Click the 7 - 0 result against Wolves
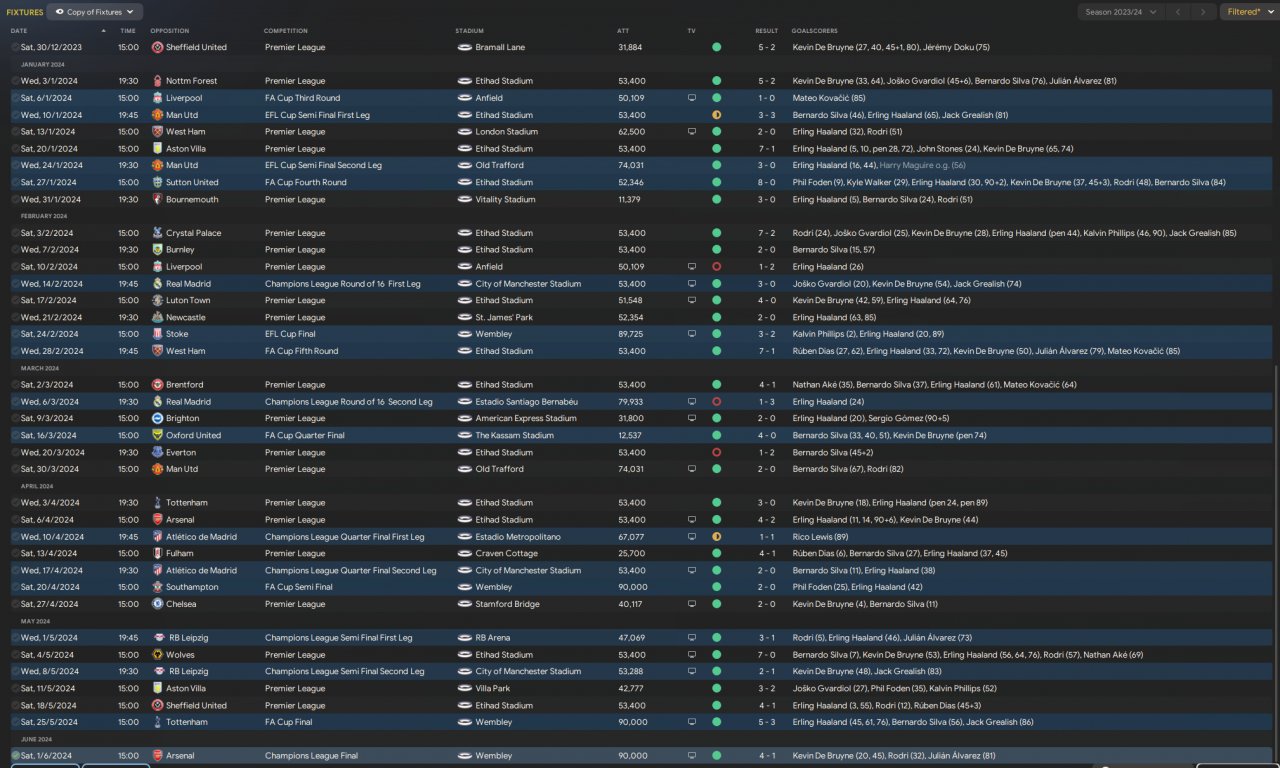This screenshot has width=1280, height=768. point(766,655)
